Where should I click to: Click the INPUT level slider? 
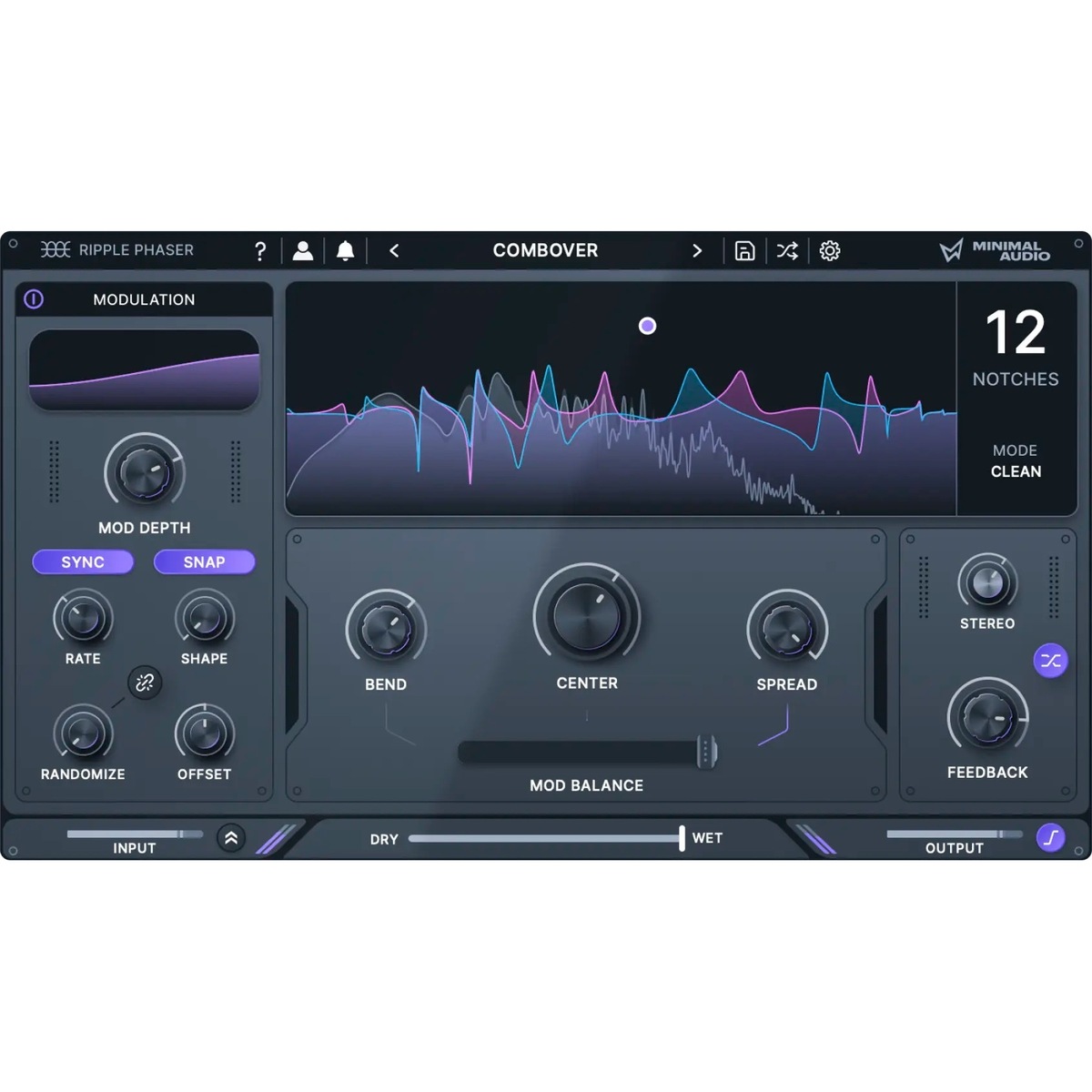pos(135,834)
